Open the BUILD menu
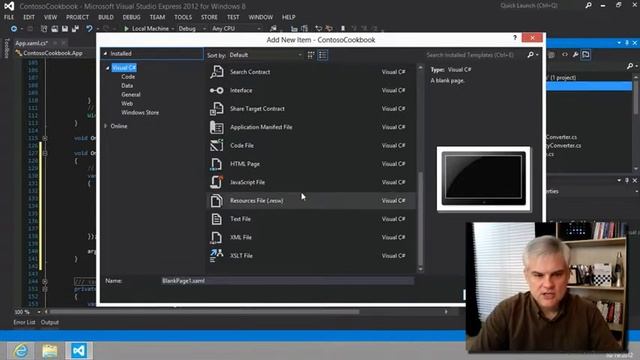The width and height of the screenshot is (640, 360). pyautogui.click(x=106, y=17)
